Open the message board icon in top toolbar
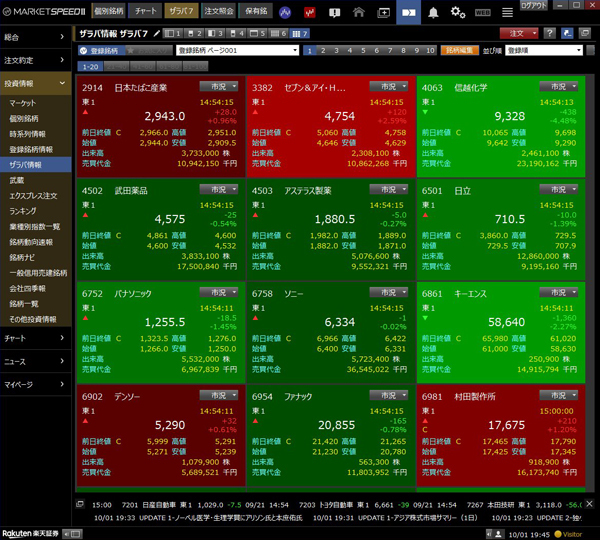600x540 pixels. click(x=334, y=13)
